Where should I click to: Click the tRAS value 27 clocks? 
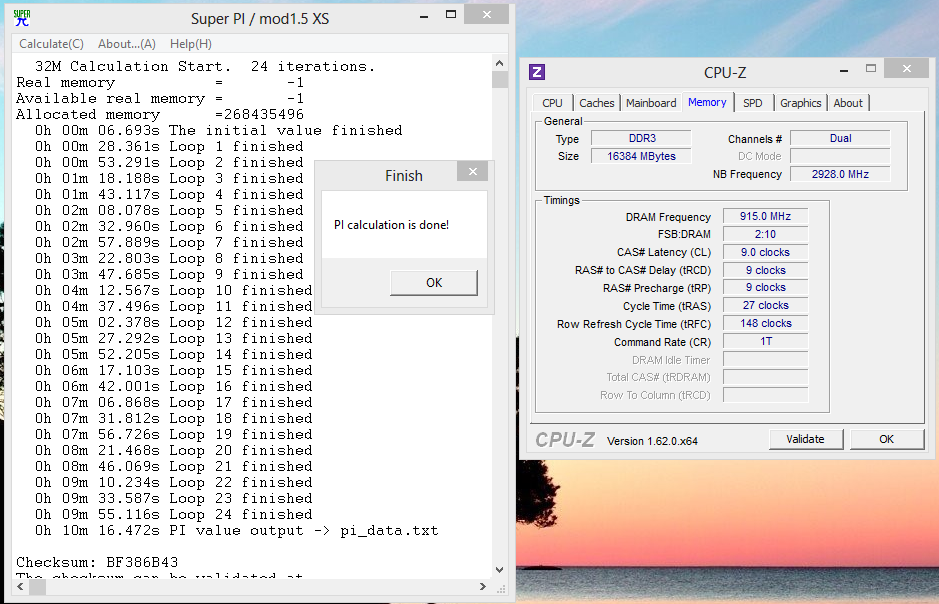point(765,305)
